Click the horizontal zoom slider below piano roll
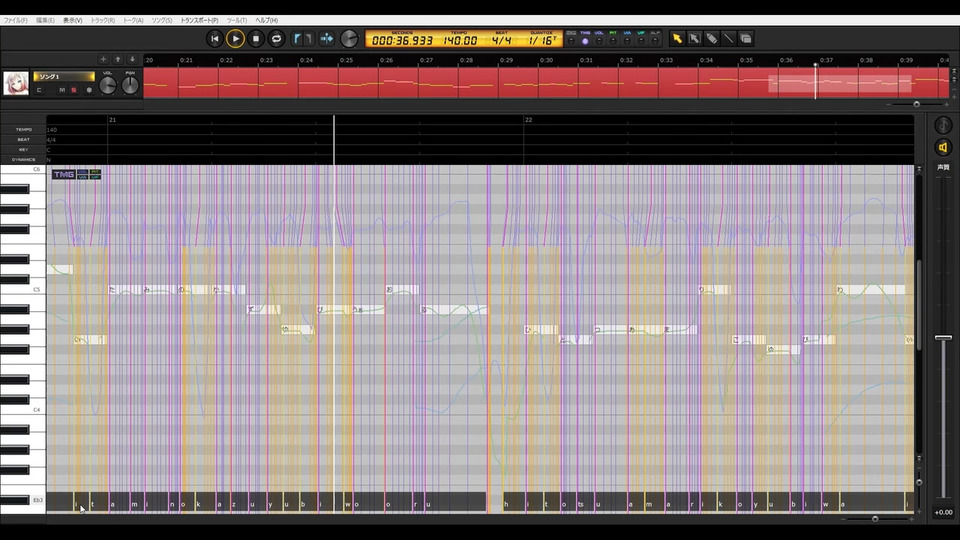960x540 pixels. coord(875,519)
